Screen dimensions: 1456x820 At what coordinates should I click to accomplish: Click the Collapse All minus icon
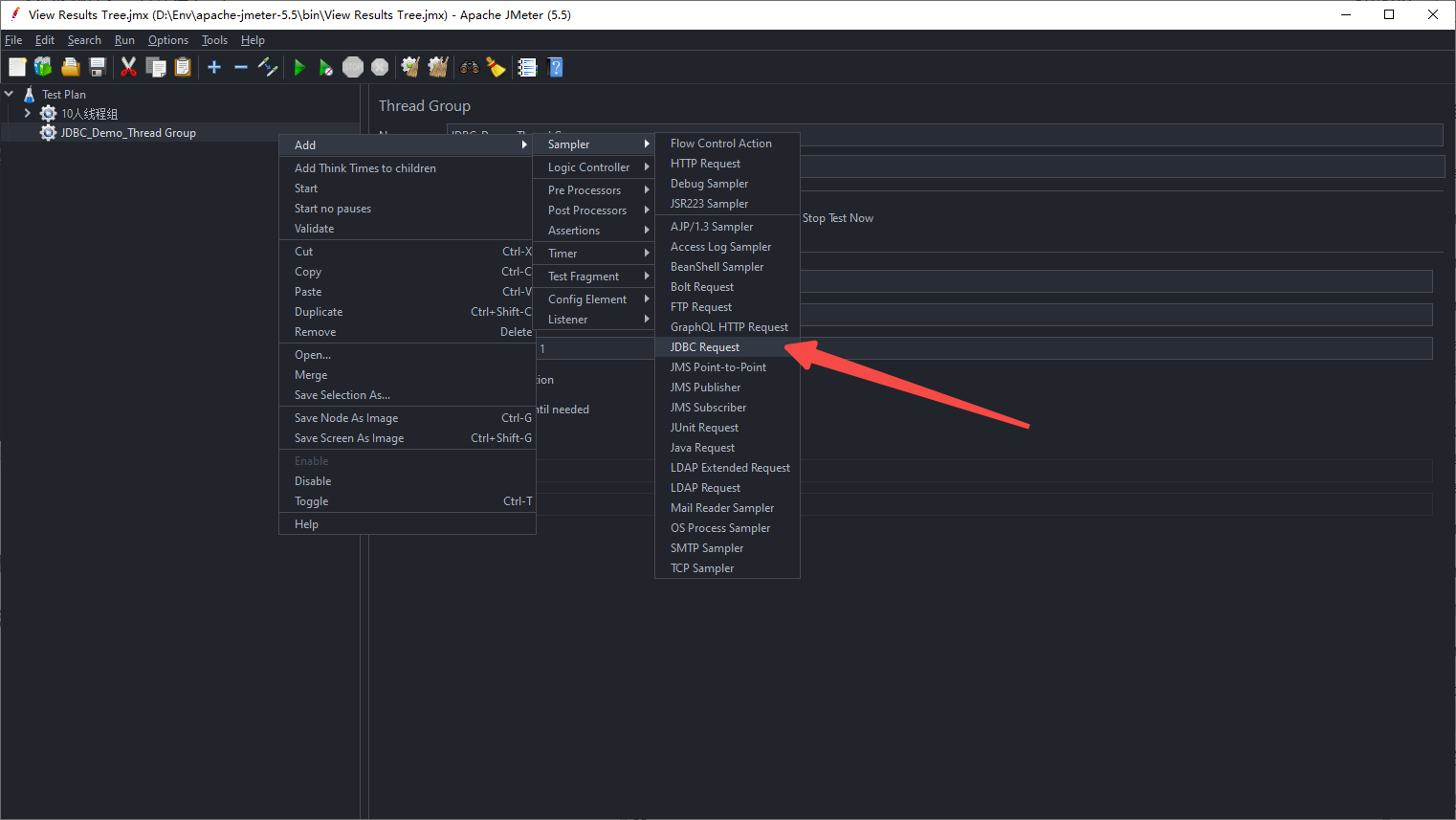(241, 67)
